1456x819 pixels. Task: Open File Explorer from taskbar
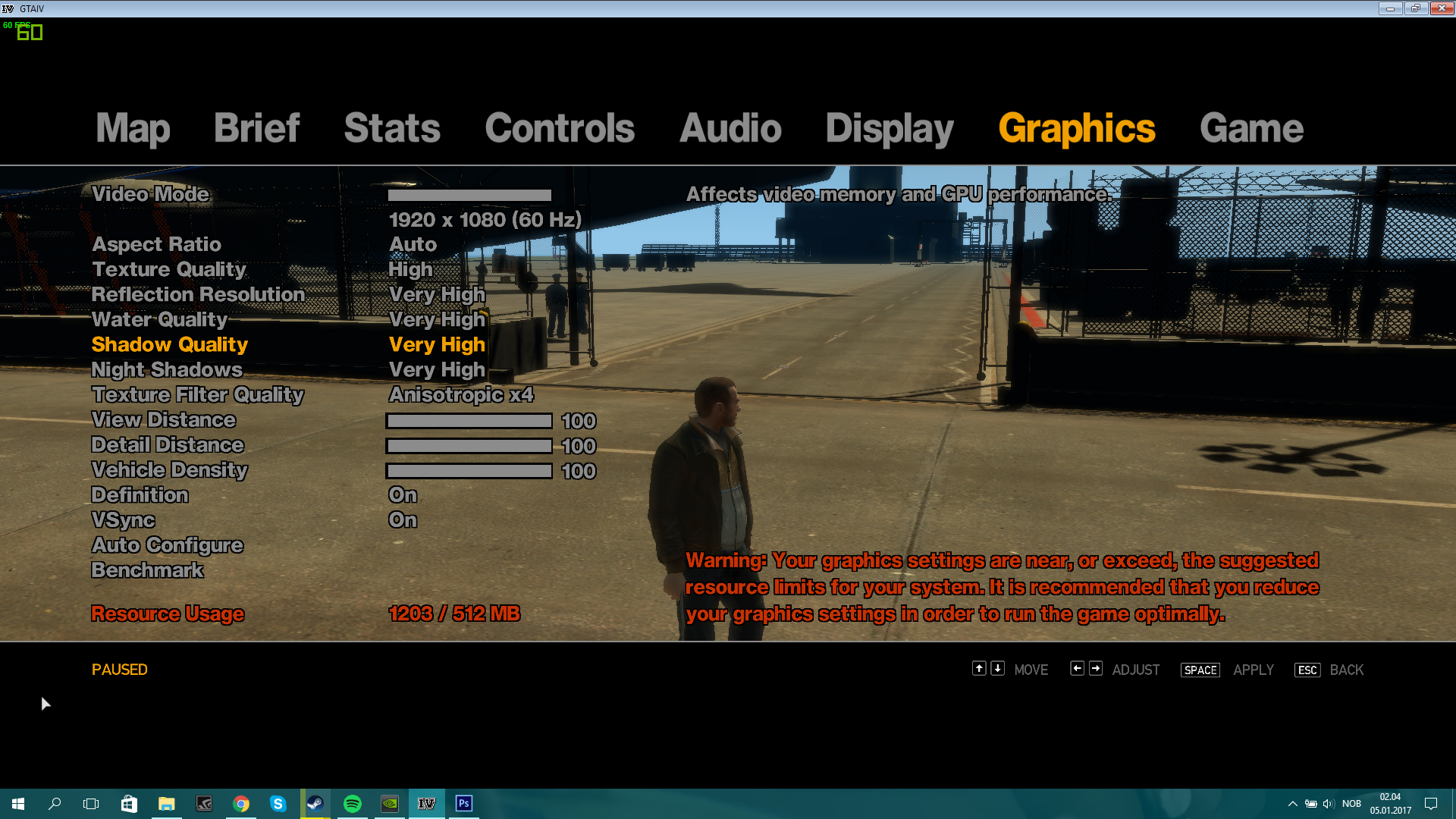tap(166, 804)
